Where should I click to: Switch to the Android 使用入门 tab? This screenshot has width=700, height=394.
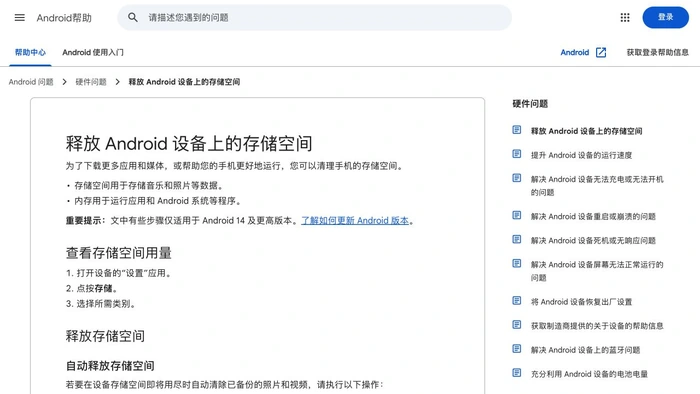coord(93,52)
